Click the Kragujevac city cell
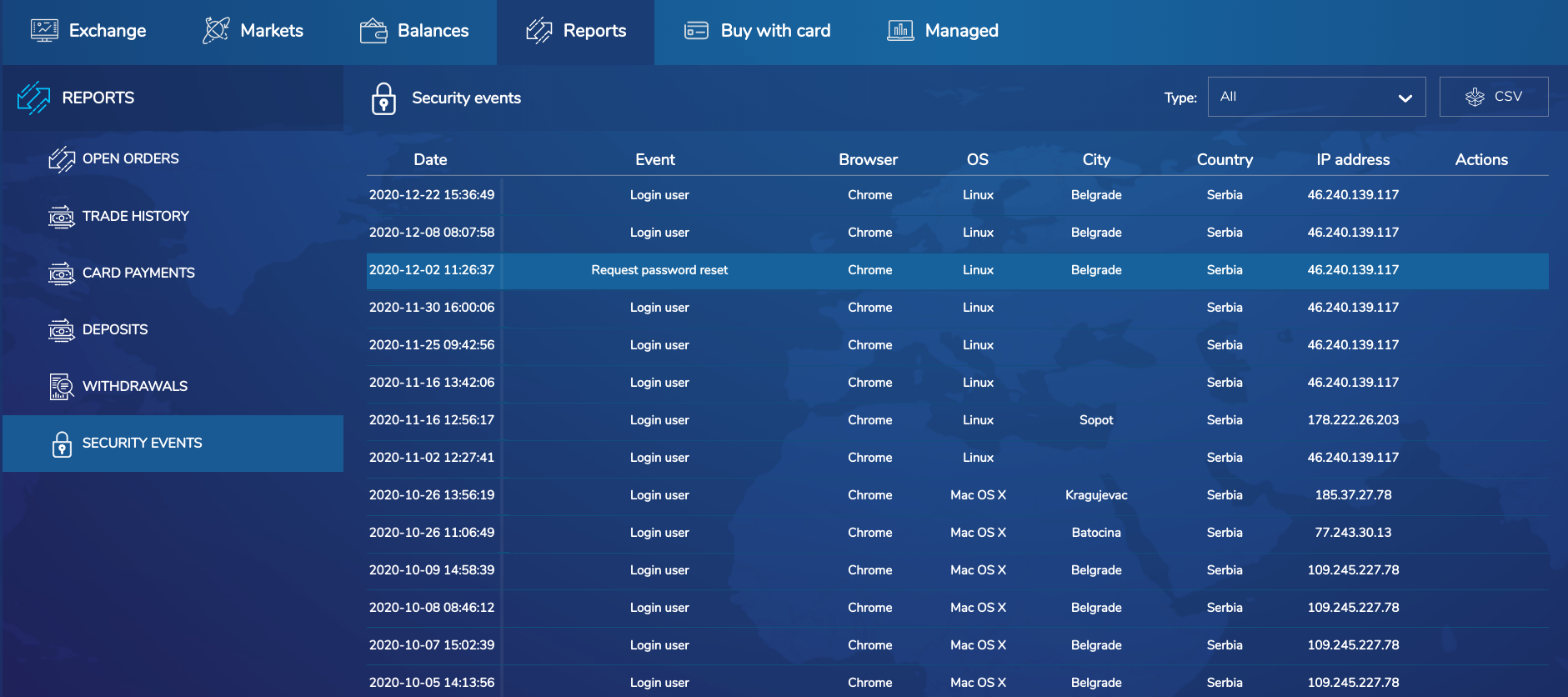 point(1096,495)
